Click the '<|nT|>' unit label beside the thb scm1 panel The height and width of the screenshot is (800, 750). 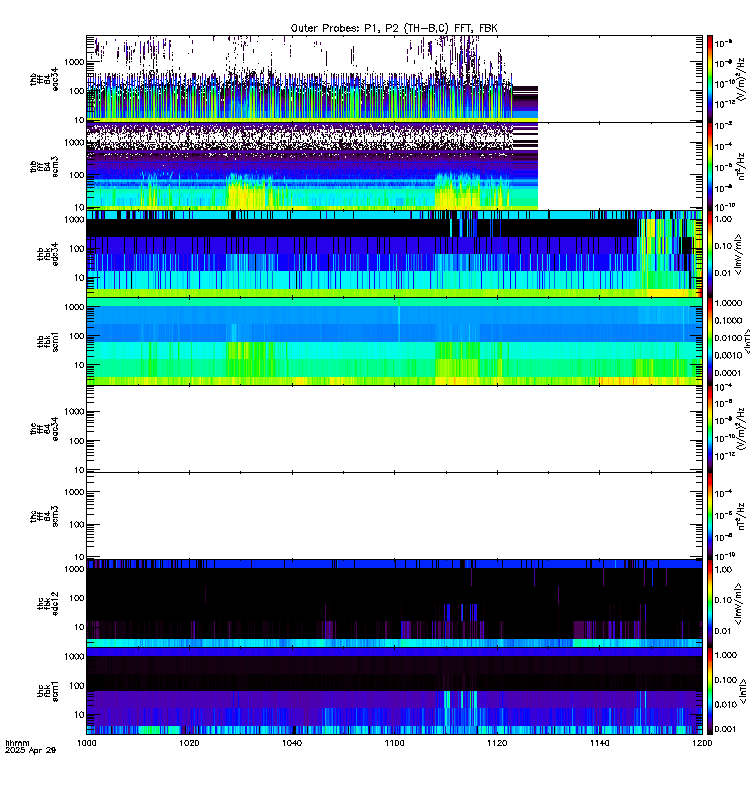click(x=747, y=341)
